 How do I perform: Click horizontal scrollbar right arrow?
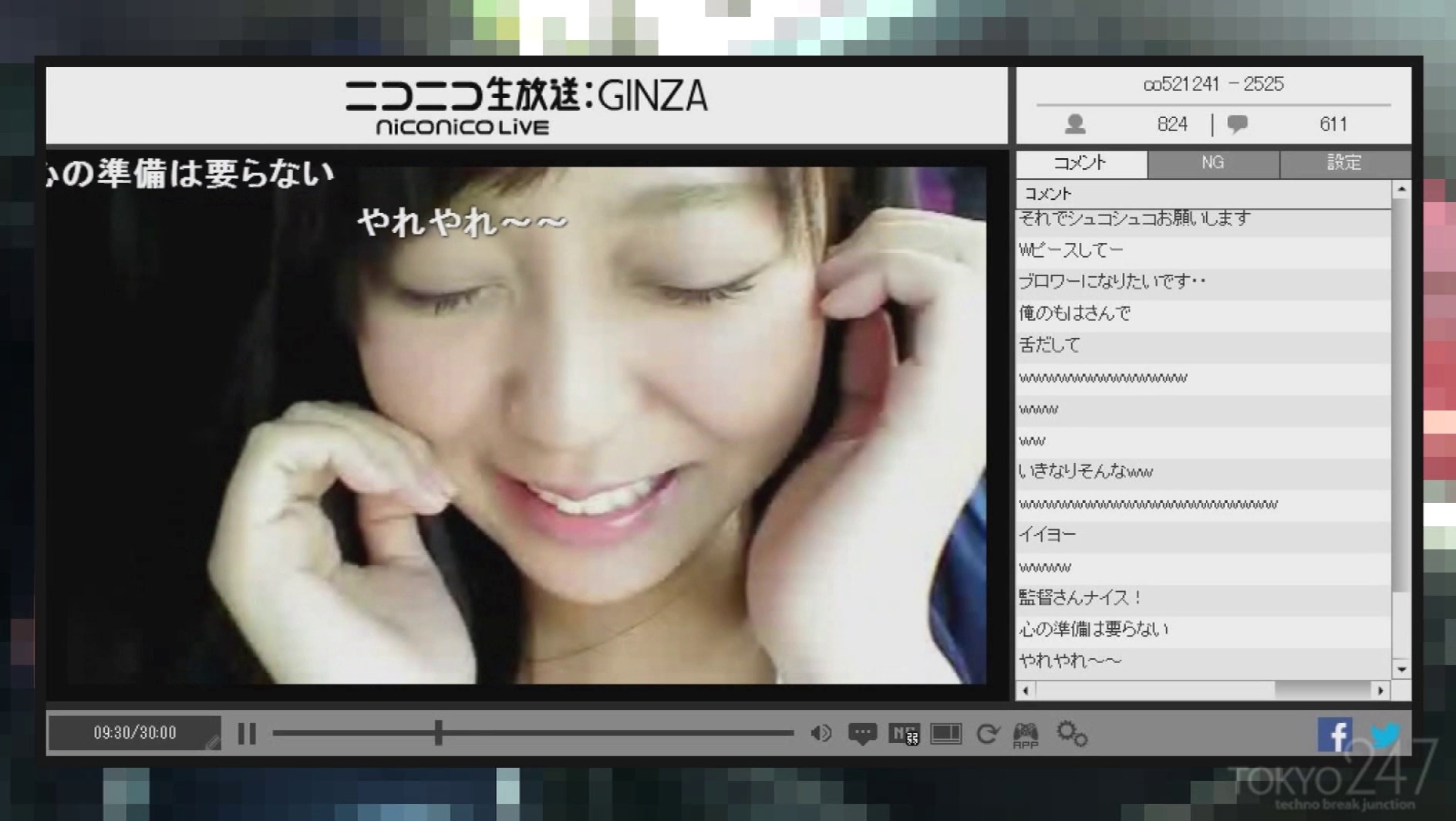click(1381, 691)
